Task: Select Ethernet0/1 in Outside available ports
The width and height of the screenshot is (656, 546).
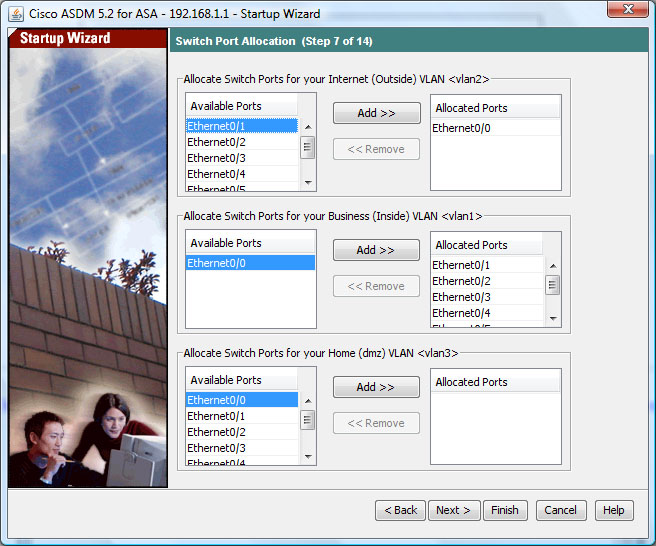Action: click(242, 126)
